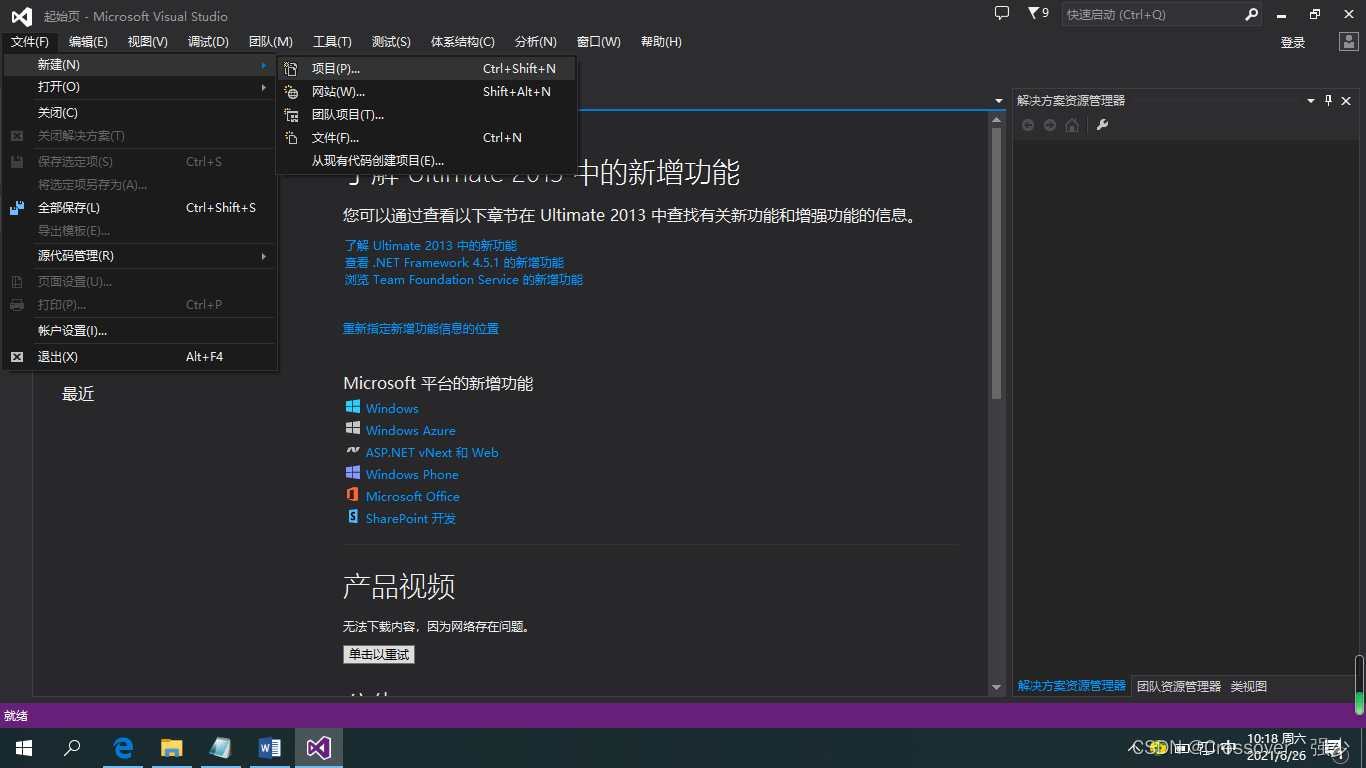Image resolution: width=1366 pixels, height=768 pixels.
Task: Click Visual Studio taskbar icon
Action: [x=319, y=748]
